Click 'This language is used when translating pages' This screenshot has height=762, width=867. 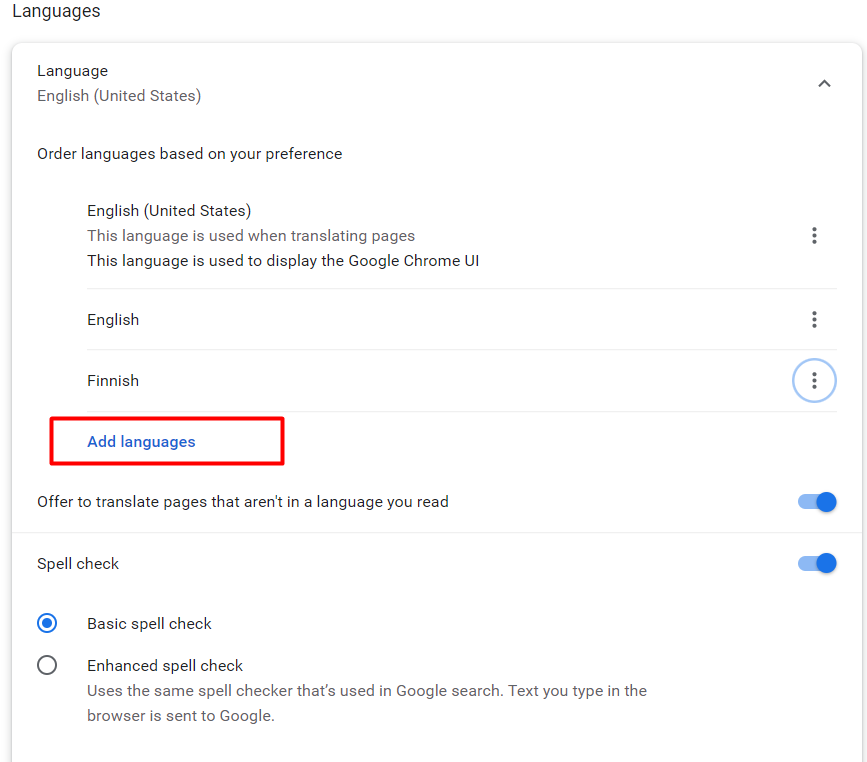point(251,236)
